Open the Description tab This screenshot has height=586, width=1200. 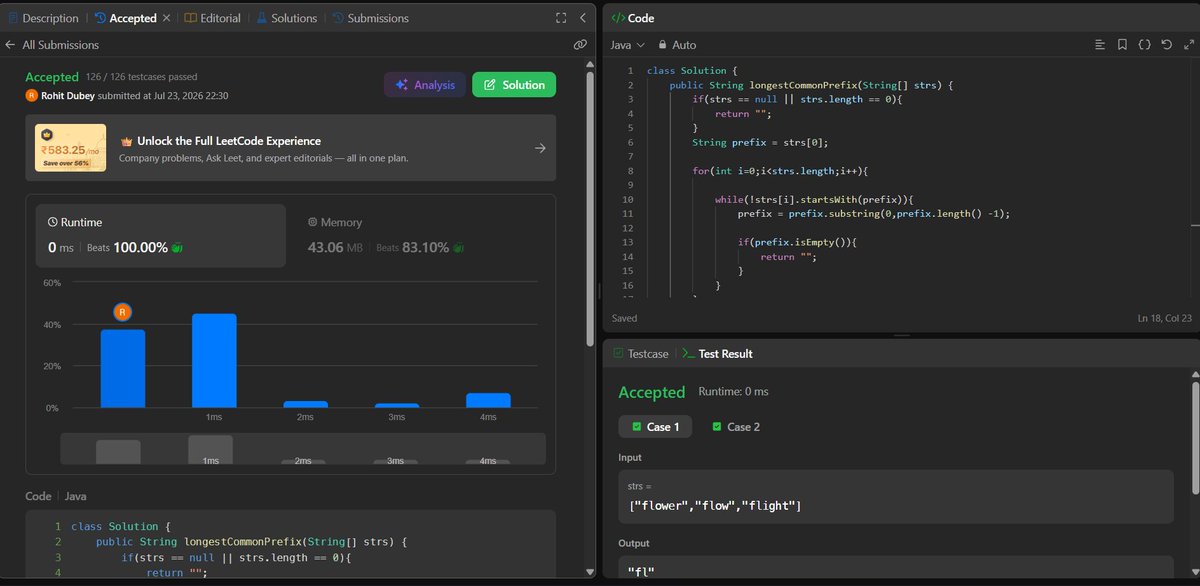click(43, 18)
